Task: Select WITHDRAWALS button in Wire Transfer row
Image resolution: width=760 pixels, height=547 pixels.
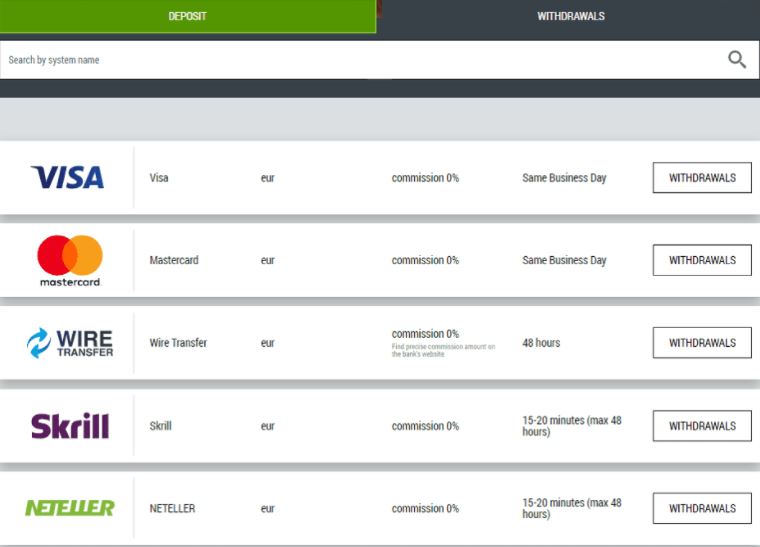Action: [702, 343]
